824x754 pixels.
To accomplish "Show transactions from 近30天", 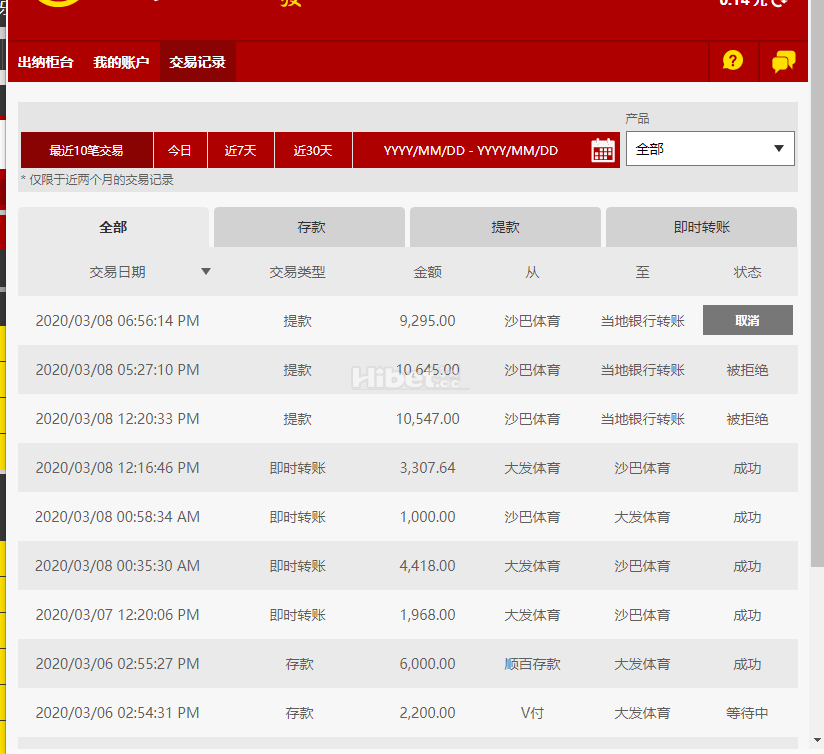I will [x=313, y=151].
